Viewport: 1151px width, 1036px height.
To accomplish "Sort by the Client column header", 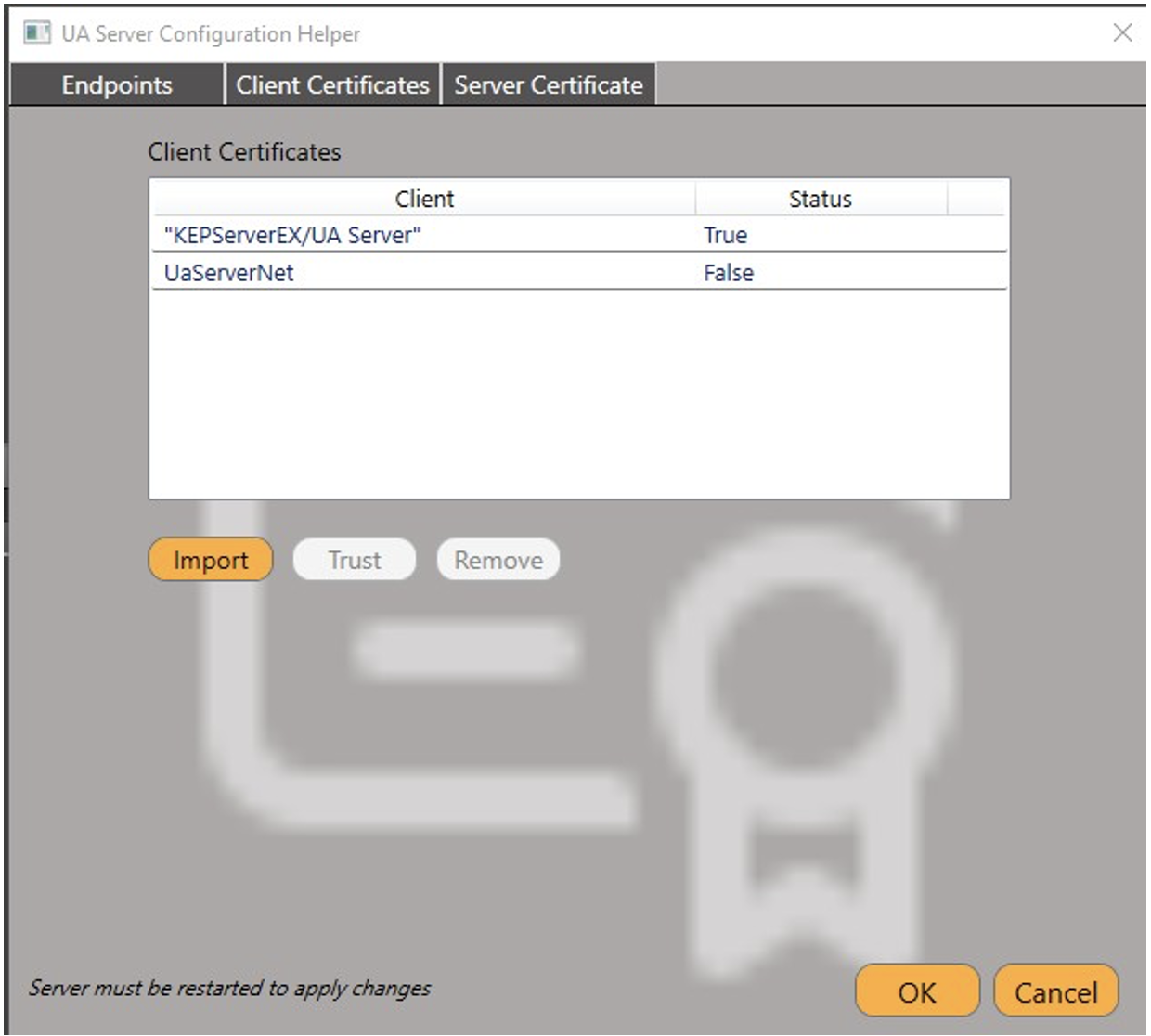I will click(424, 199).
